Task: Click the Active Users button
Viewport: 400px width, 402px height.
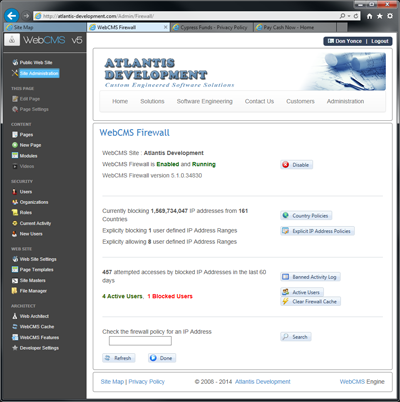Action: (x=302, y=292)
